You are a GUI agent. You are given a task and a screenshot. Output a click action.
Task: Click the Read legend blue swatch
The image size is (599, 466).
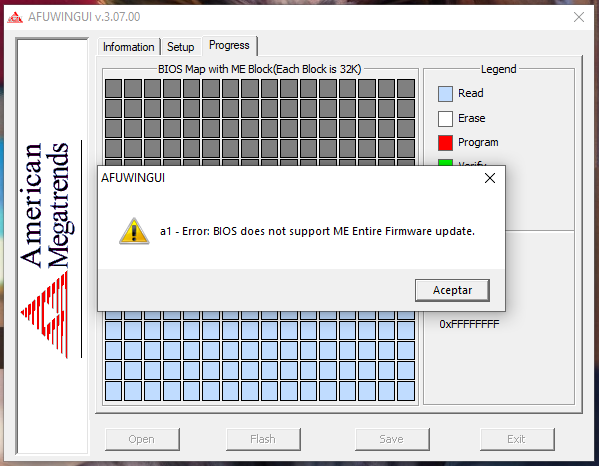(445, 94)
